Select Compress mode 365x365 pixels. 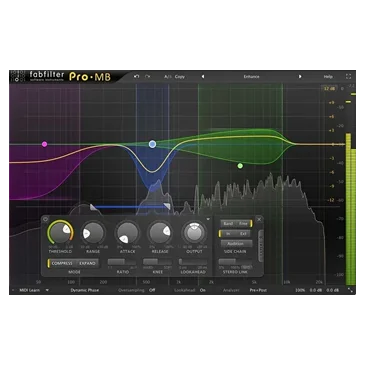coord(62,263)
